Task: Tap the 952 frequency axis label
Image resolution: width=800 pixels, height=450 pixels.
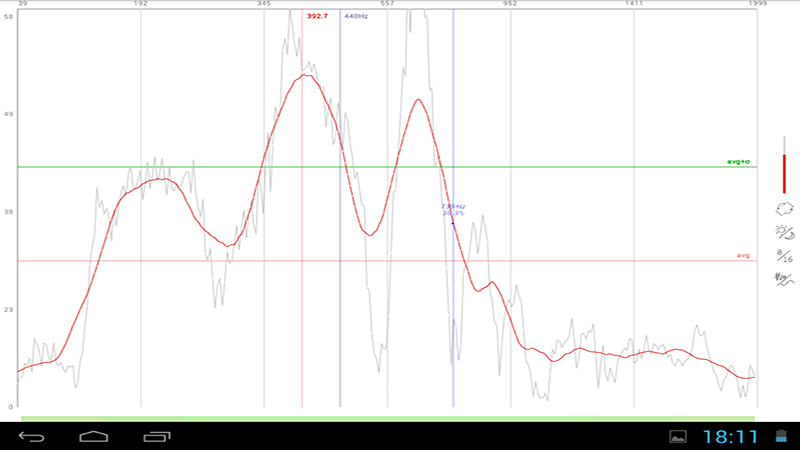Action: pos(510,5)
